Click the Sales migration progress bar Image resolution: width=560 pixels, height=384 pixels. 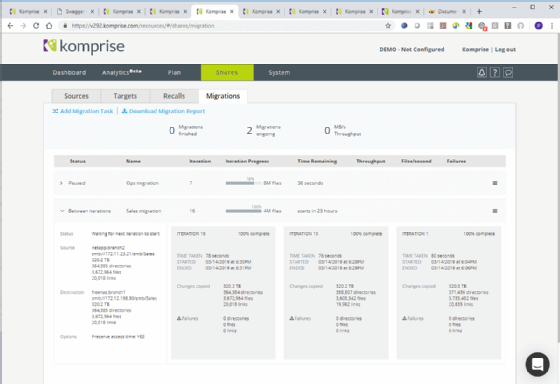[x=243, y=211]
